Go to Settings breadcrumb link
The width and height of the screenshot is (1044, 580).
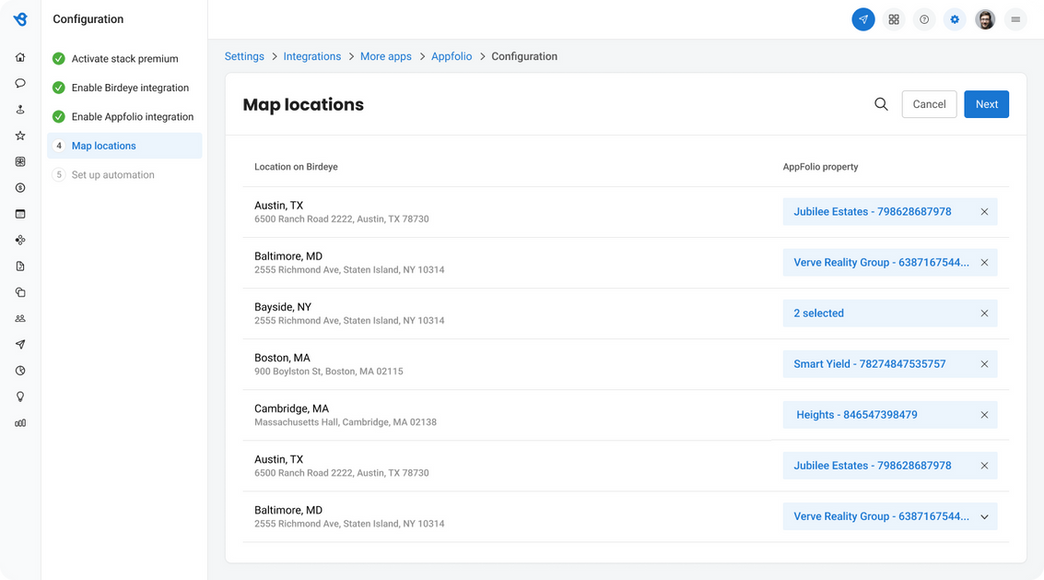point(244,57)
